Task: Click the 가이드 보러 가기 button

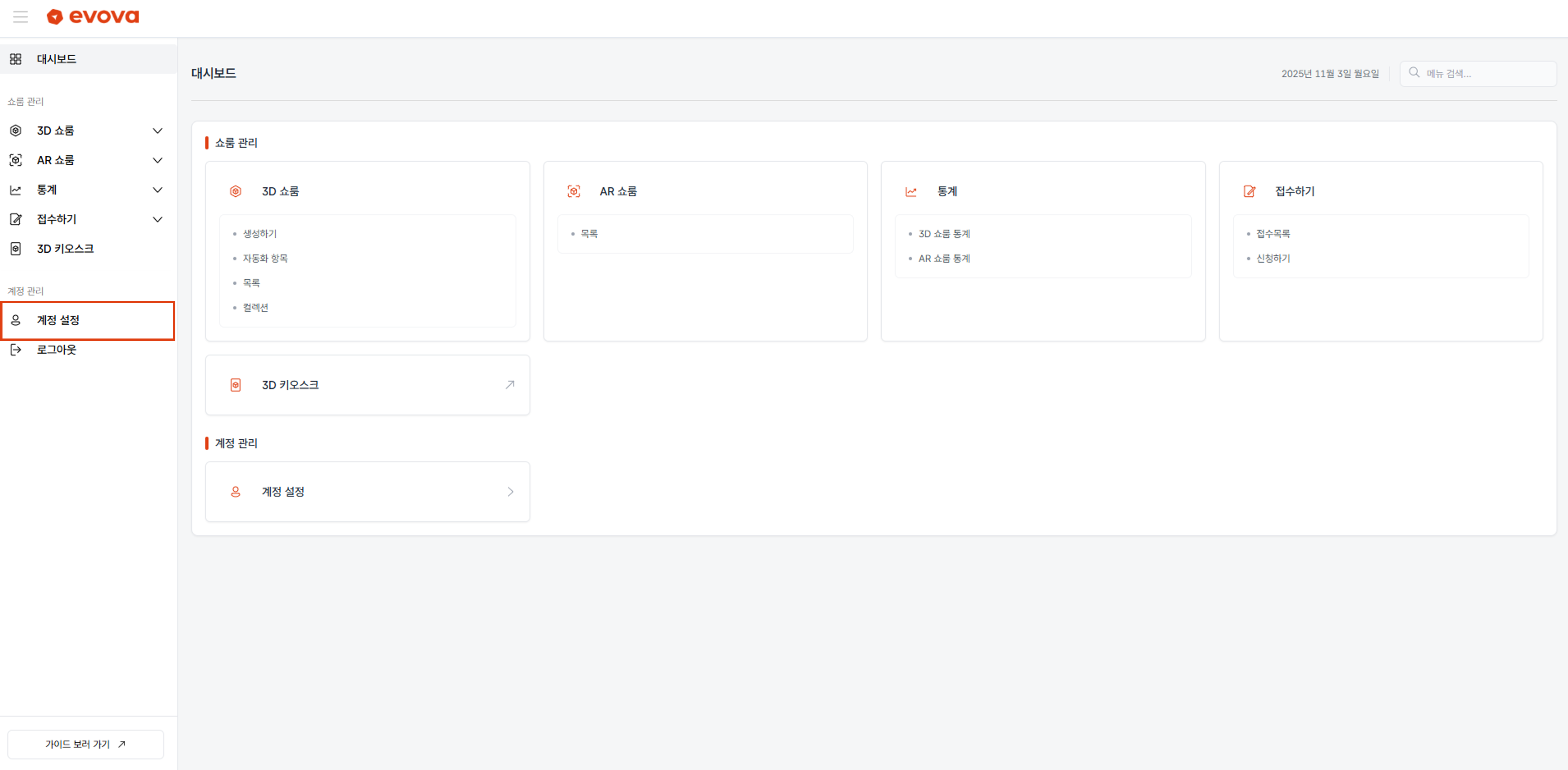Action: point(85,744)
